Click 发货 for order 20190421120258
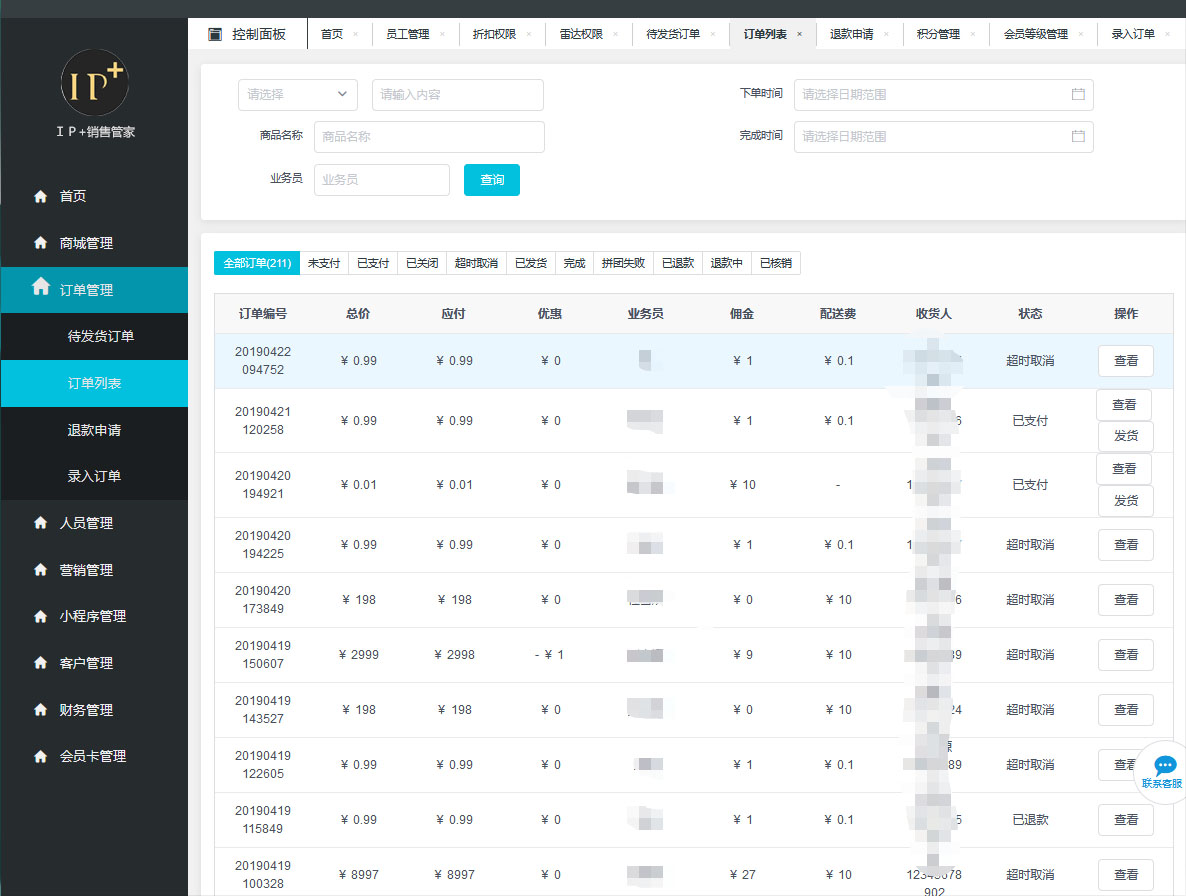Image resolution: width=1186 pixels, height=896 pixels. (x=1125, y=437)
